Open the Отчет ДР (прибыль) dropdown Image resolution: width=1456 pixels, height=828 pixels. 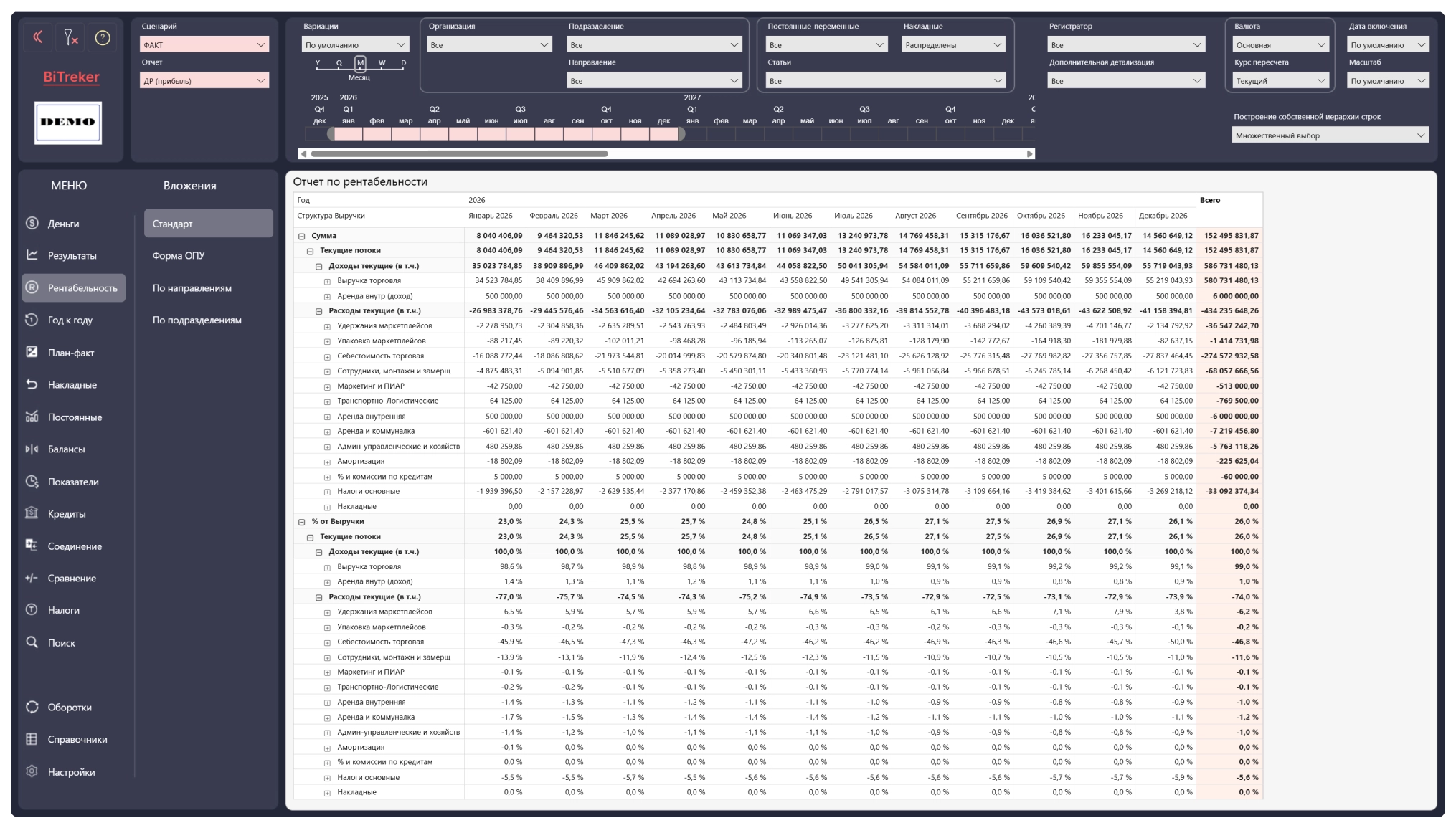pyautogui.click(x=204, y=80)
